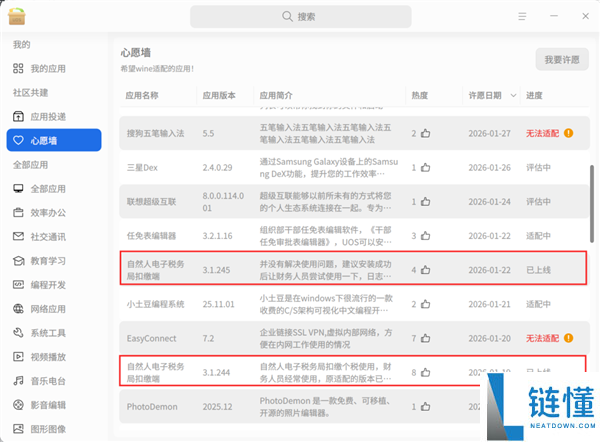Like 小土豆编程系统 with thumbs-up icon
The image size is (600, 442).
[x=426, y=304]
